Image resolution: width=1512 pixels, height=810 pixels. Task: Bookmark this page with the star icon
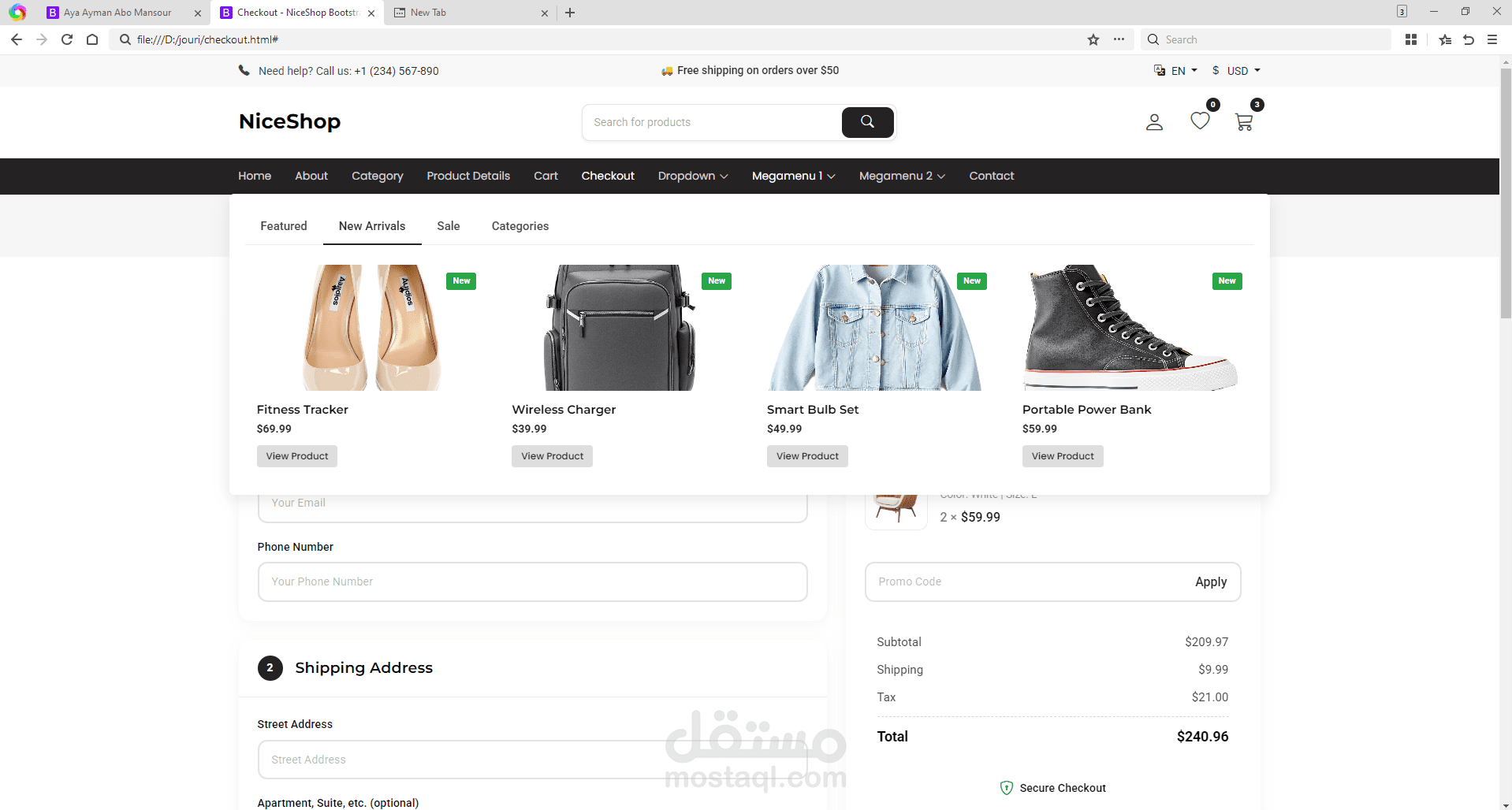[x=1093, y=39]
